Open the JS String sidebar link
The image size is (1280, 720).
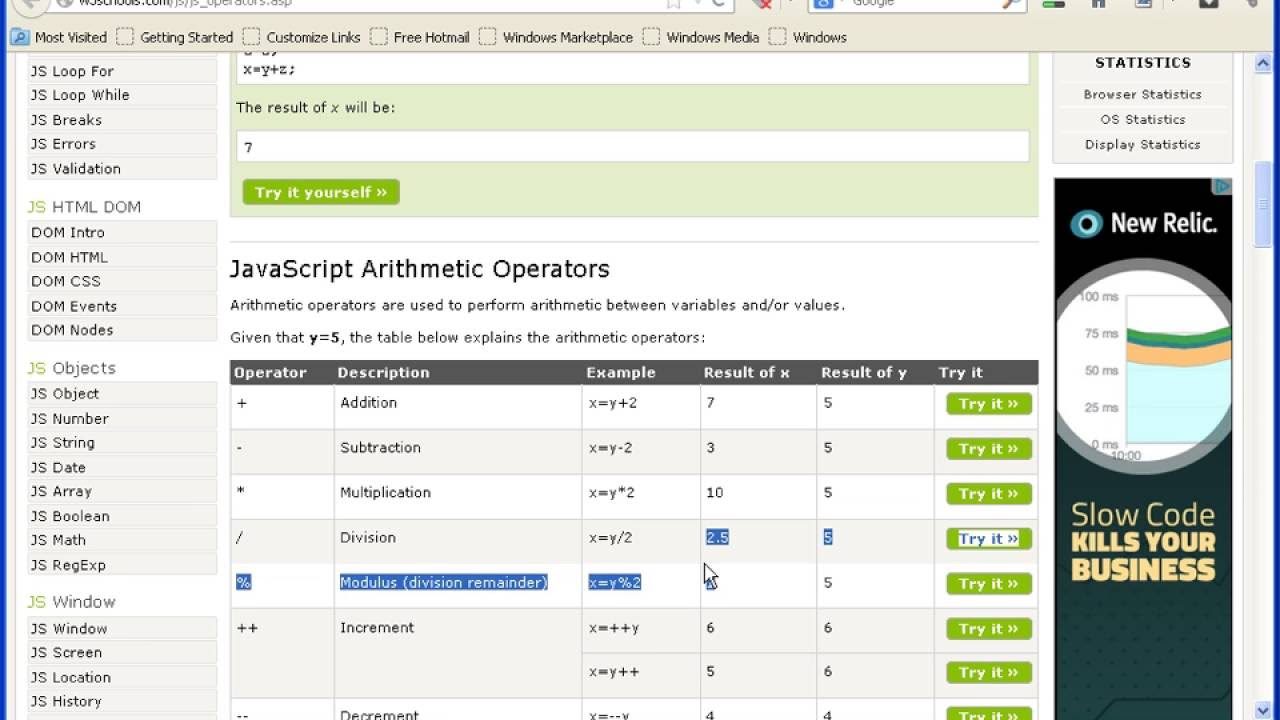pos(122,443)
